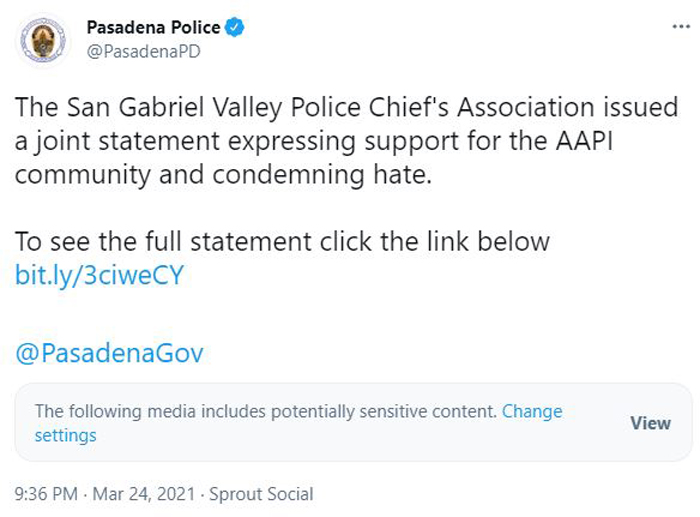Open the 9:36 PM timestamp

(46, 494)
